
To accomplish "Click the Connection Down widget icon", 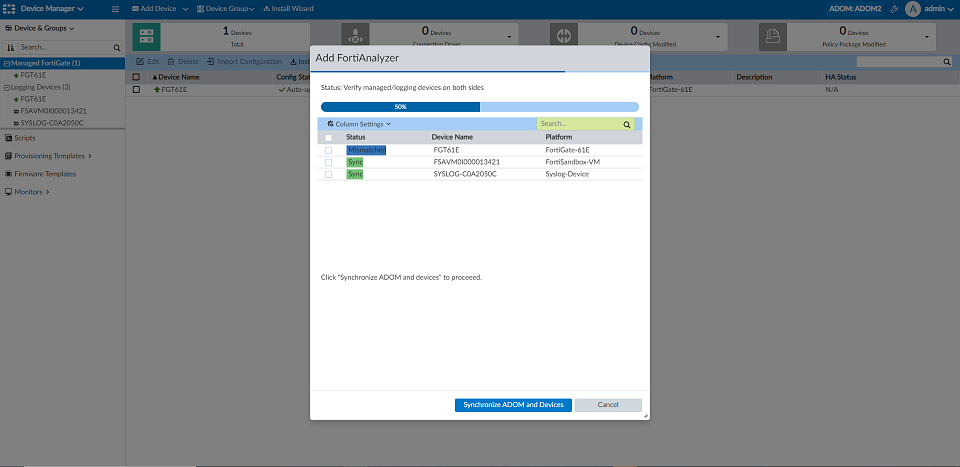I will [x=355, y=37].
